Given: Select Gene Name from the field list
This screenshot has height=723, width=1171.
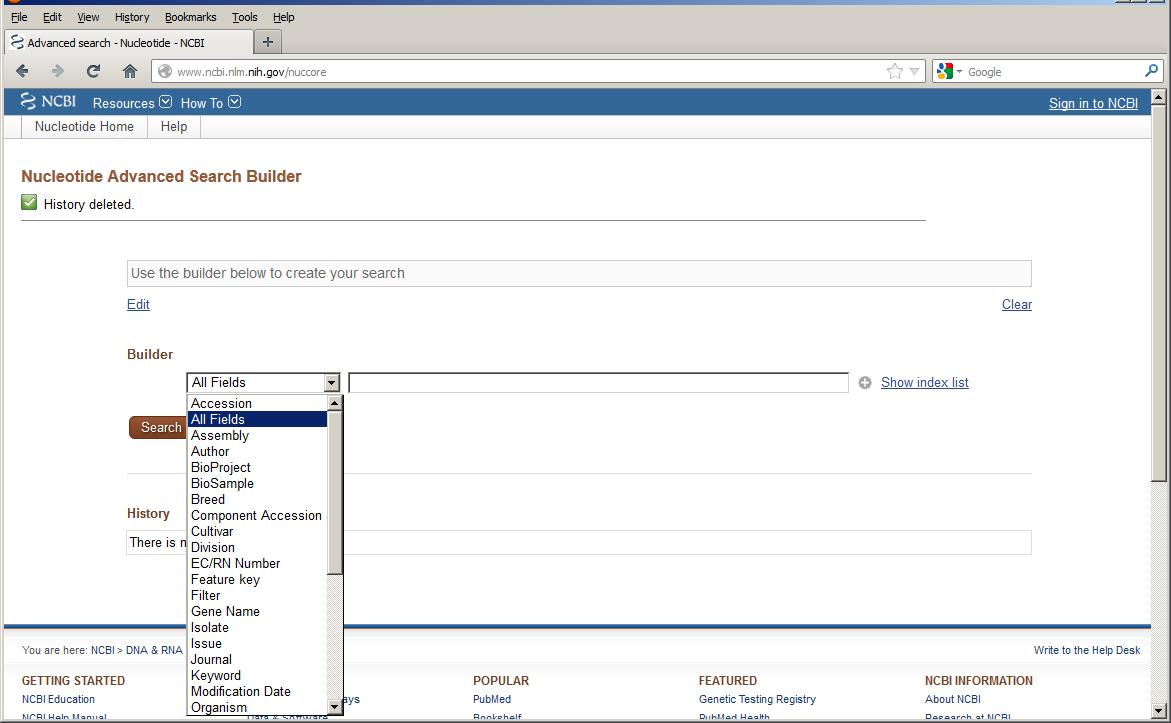Looking at the screenshot, I should [x=258, y=612].
